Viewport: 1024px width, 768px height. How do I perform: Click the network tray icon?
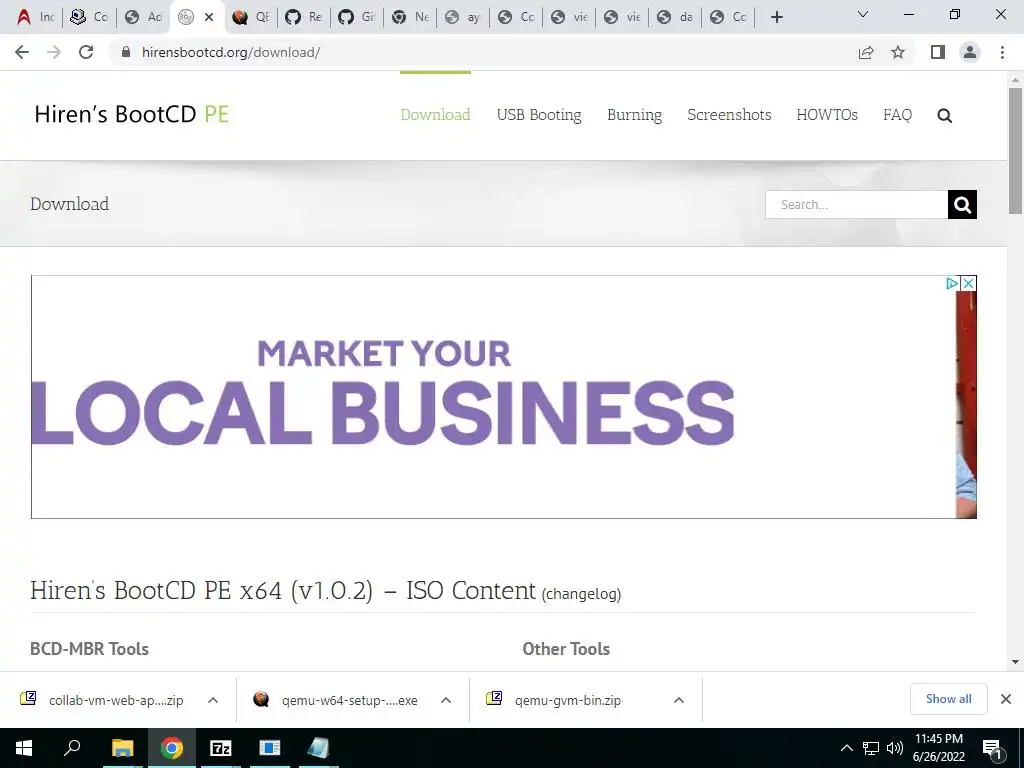pyautogui.click(x=871, y=748)
